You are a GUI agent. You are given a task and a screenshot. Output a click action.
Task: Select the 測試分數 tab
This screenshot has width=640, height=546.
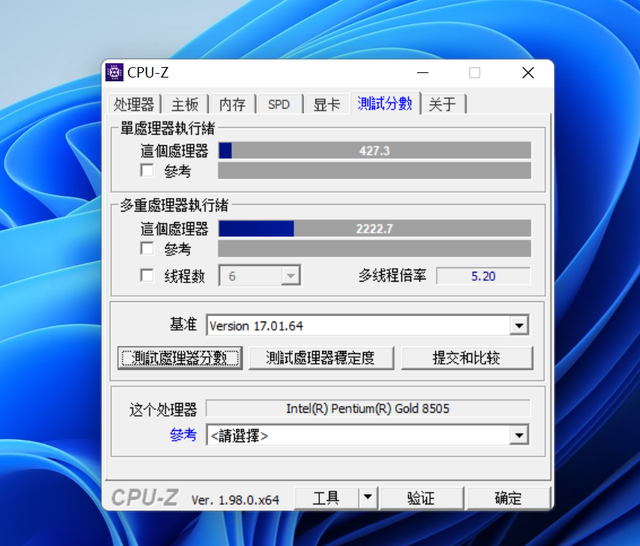[385, 103]
